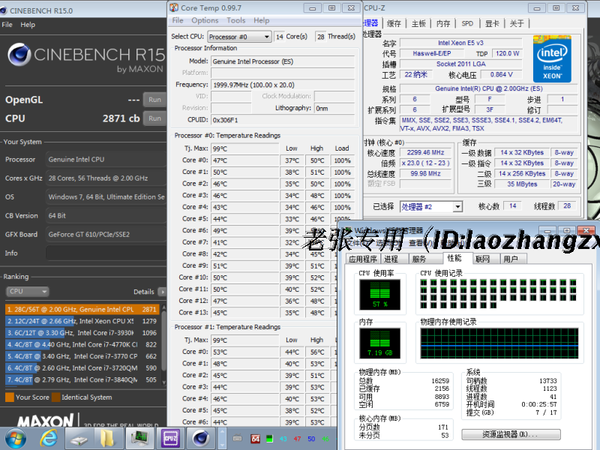Click the drive icon in the taskbar

pos(80,436)
